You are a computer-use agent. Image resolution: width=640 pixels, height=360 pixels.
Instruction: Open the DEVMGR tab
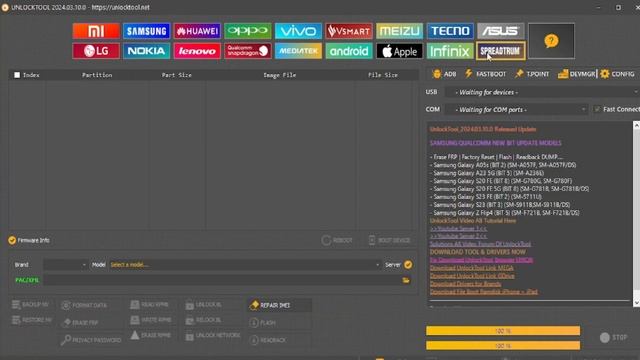tap(576, 74)
